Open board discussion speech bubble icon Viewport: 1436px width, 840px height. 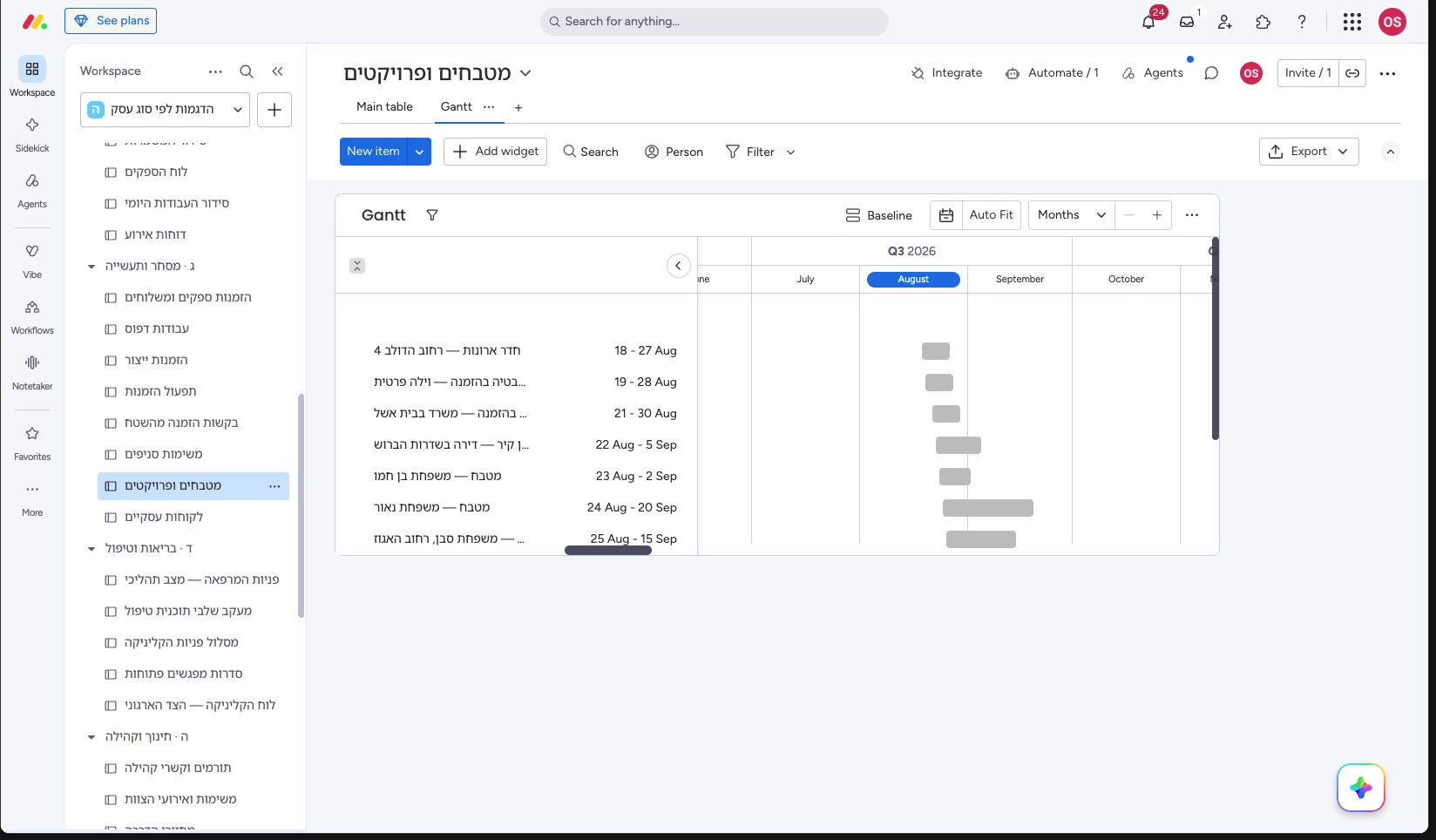1211,73
